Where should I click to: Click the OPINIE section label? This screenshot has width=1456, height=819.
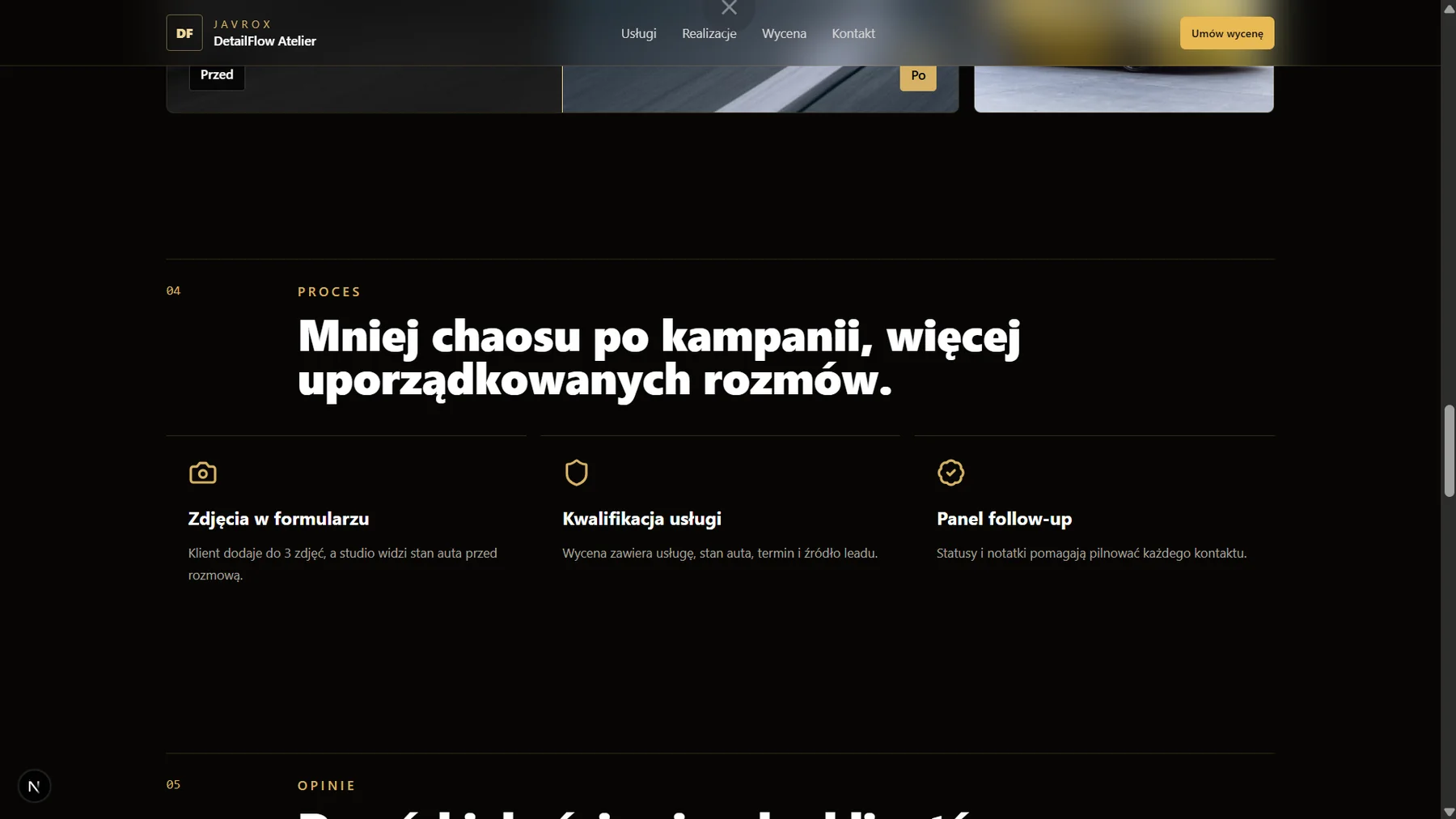click(327, 785)
